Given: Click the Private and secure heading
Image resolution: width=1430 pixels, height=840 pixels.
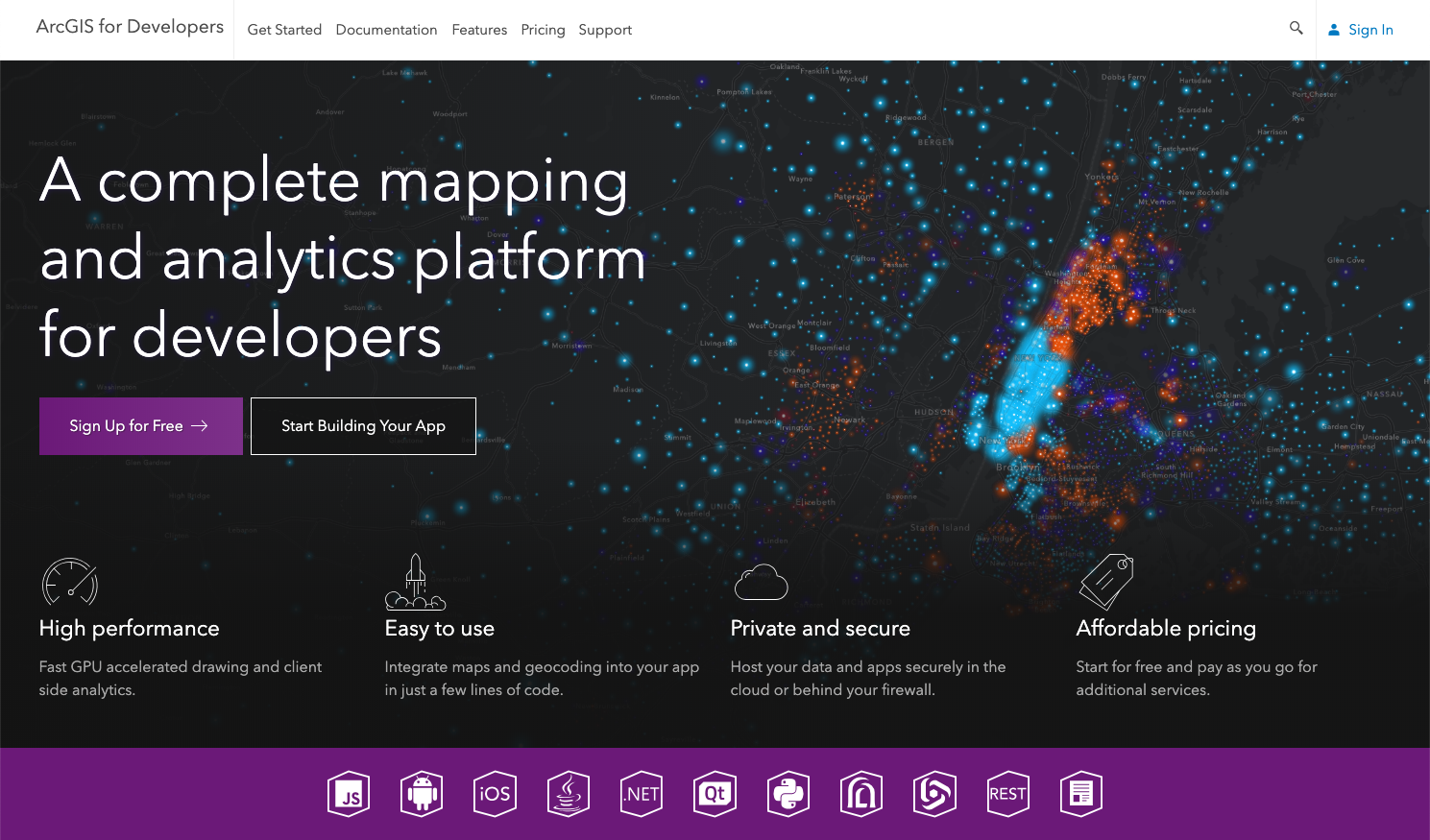Looking at the screenshot, I should (x=820, y=629).
